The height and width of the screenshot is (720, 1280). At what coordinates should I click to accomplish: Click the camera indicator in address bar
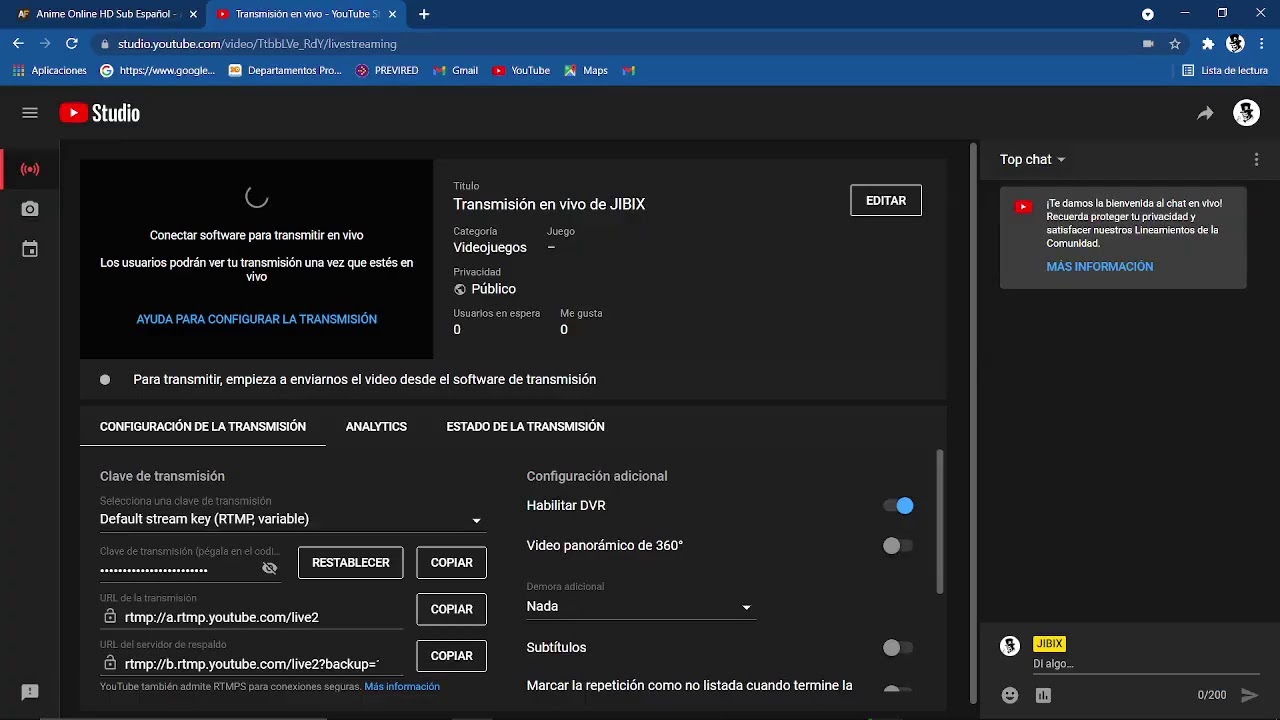(1148, 44)
